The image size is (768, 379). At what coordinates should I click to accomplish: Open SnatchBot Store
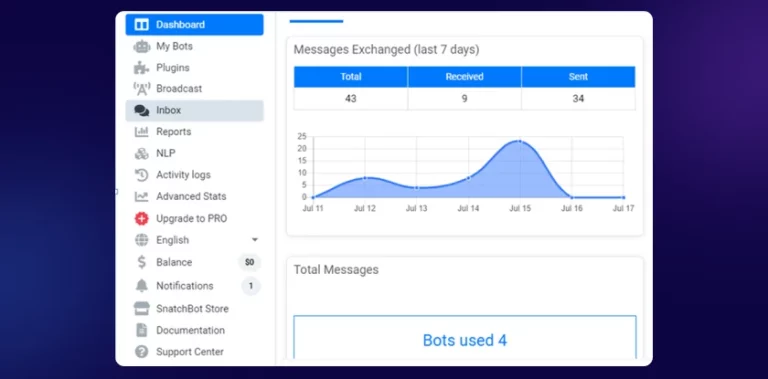pos(192,308)
